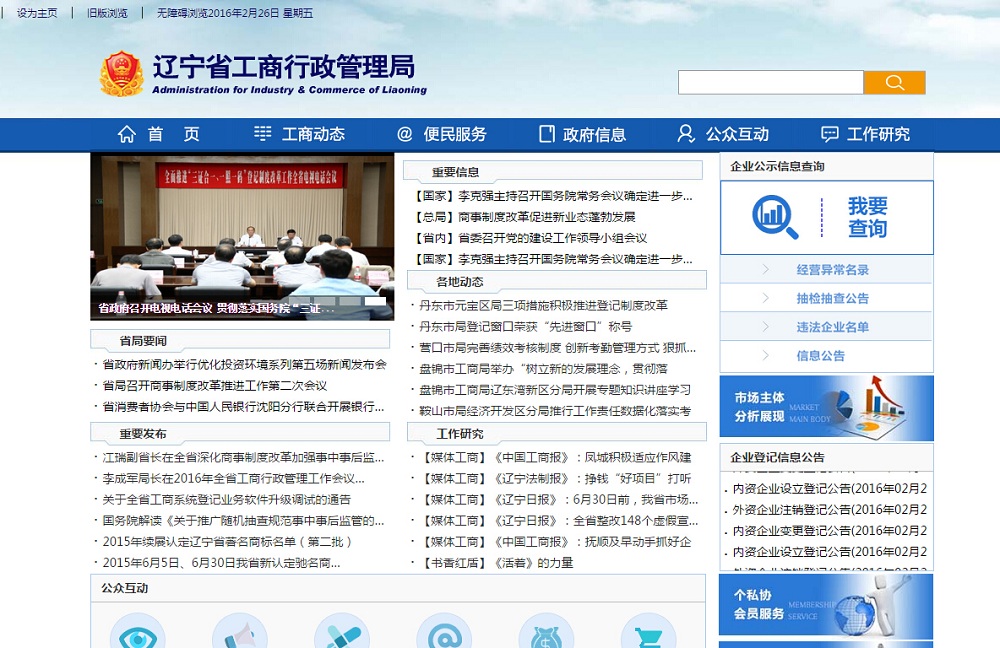
Task: Open news 鞍山市局经济开发区分局推行工作责任数据化
Action: pyautogui.click(x=555, y=411)
